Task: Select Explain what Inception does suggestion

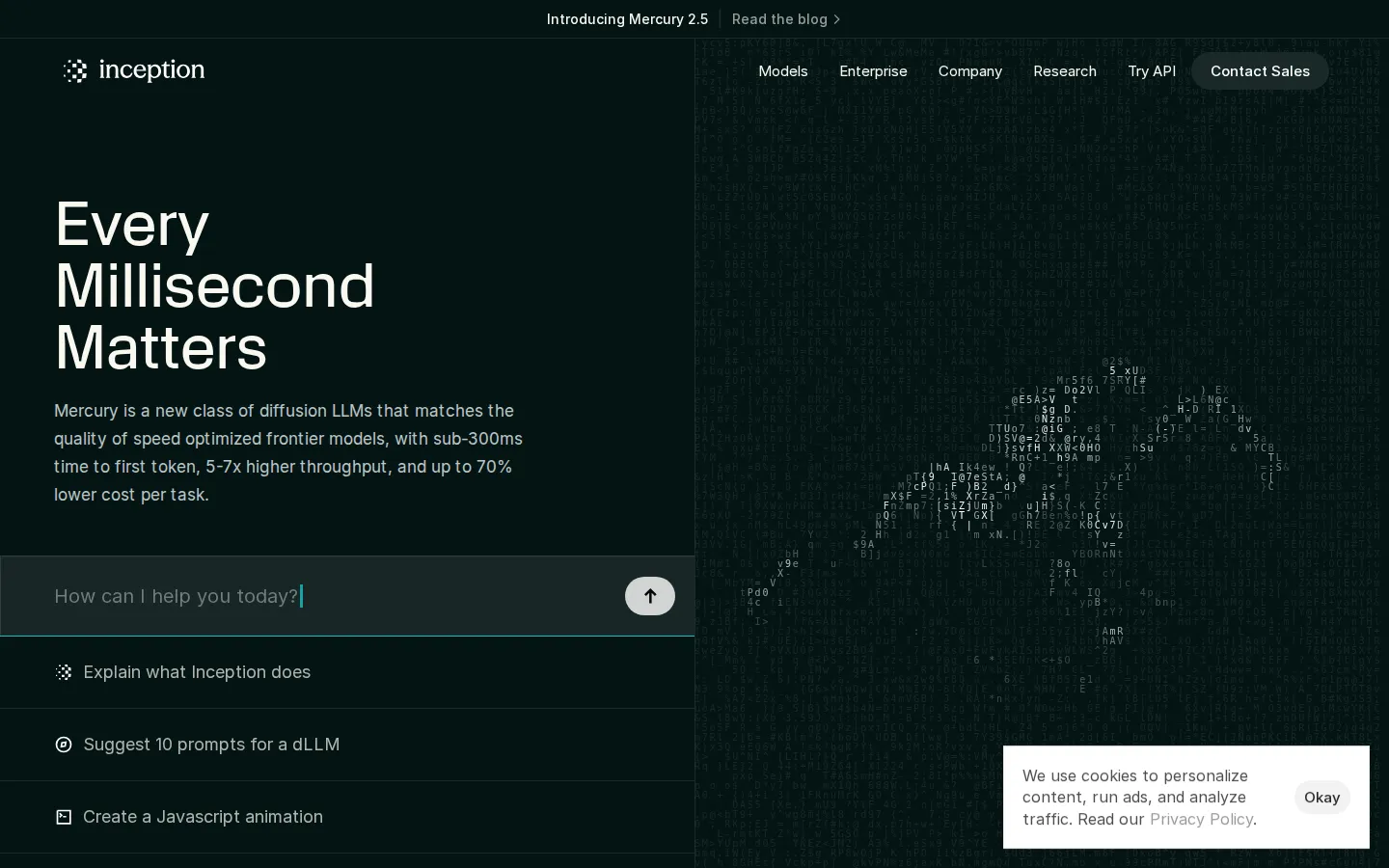Action: point(347,672)
